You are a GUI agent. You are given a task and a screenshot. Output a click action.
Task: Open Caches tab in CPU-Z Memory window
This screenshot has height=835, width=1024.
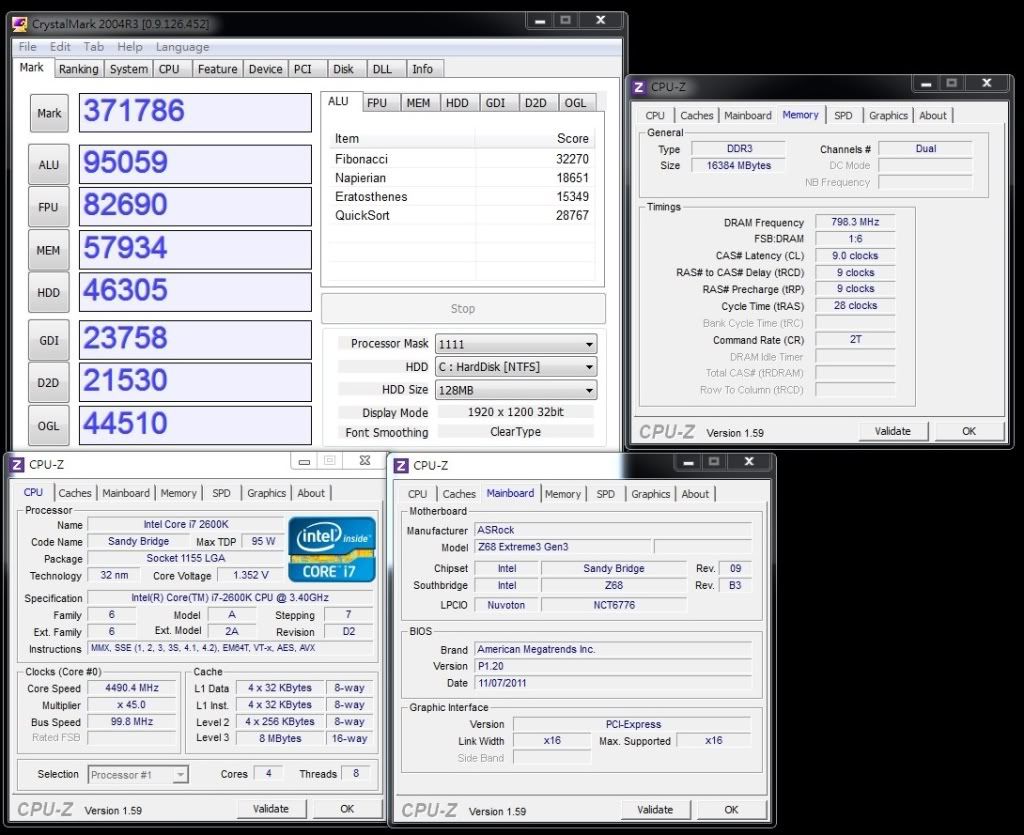tap(697, 116)
